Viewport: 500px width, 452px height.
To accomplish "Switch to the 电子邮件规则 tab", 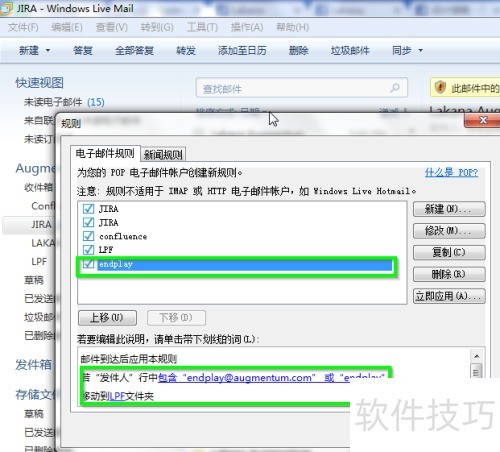I will 105,154.
